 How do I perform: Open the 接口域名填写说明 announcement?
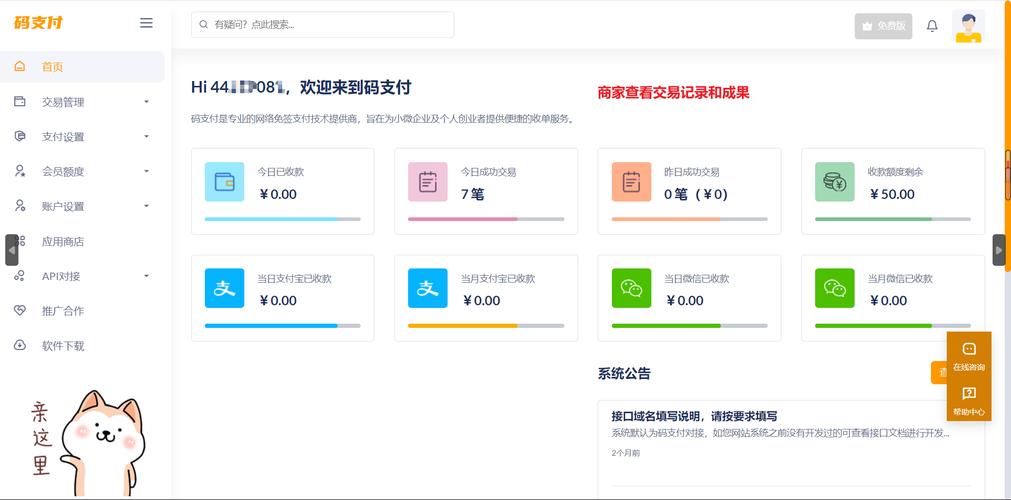694,416
